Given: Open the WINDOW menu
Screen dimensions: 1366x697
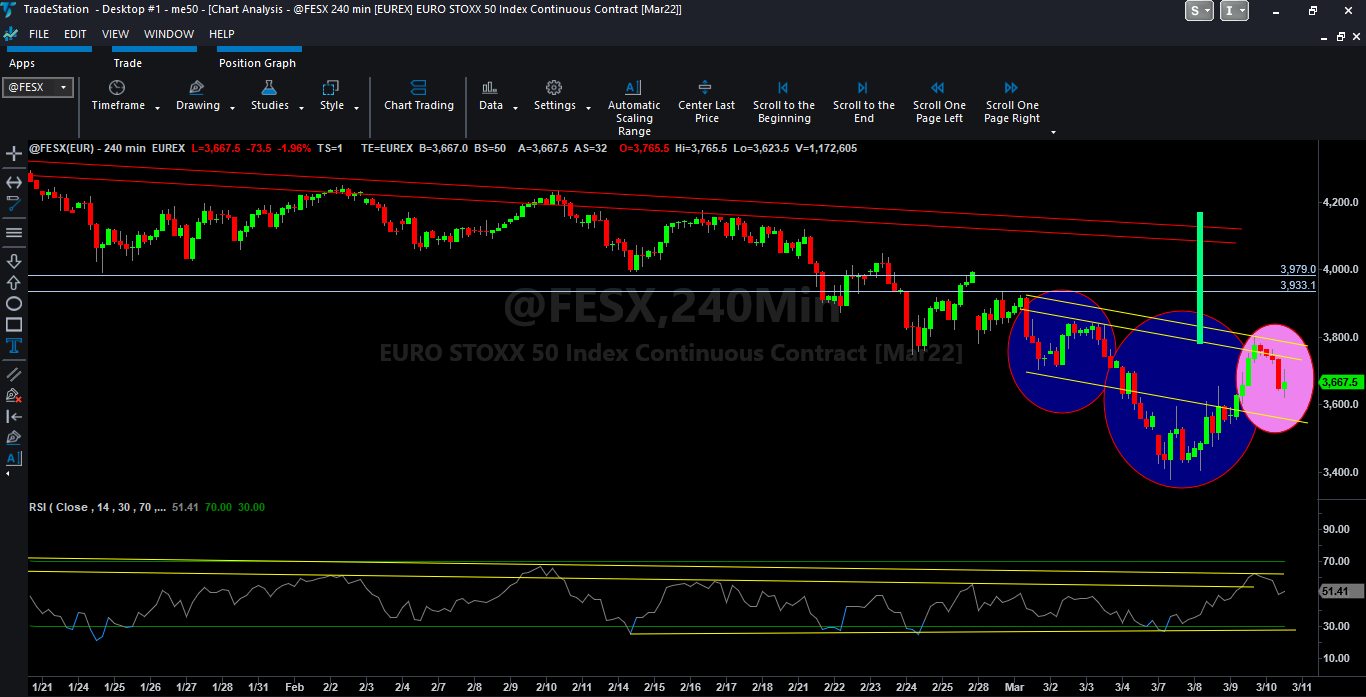Looking at the screenshot, I should pos(169,34).
